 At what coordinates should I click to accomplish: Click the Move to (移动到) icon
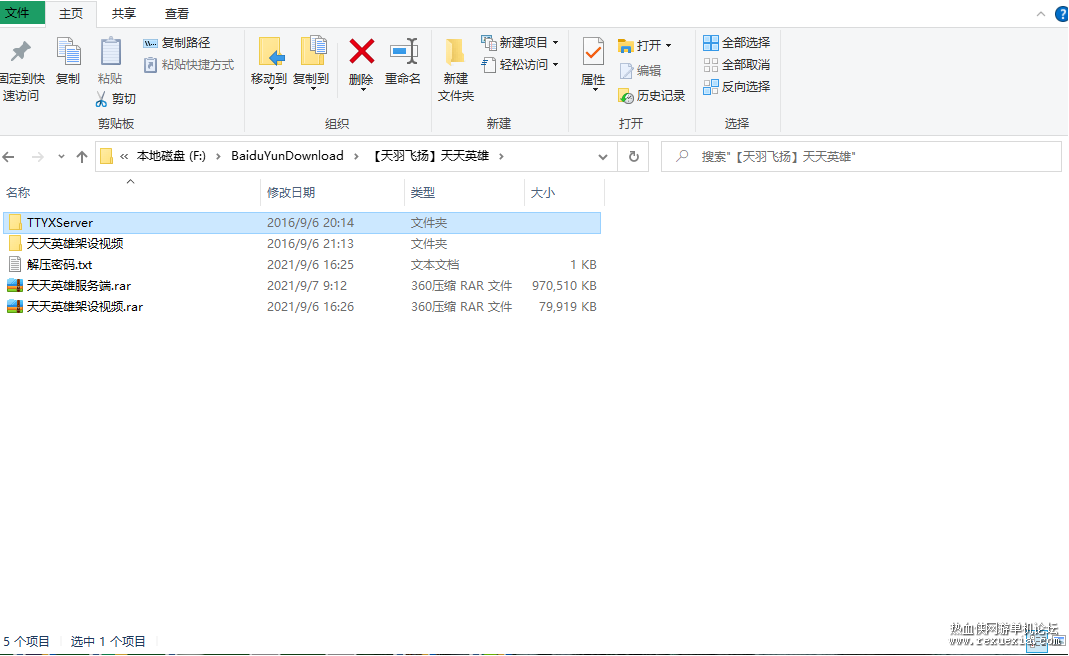270,52
